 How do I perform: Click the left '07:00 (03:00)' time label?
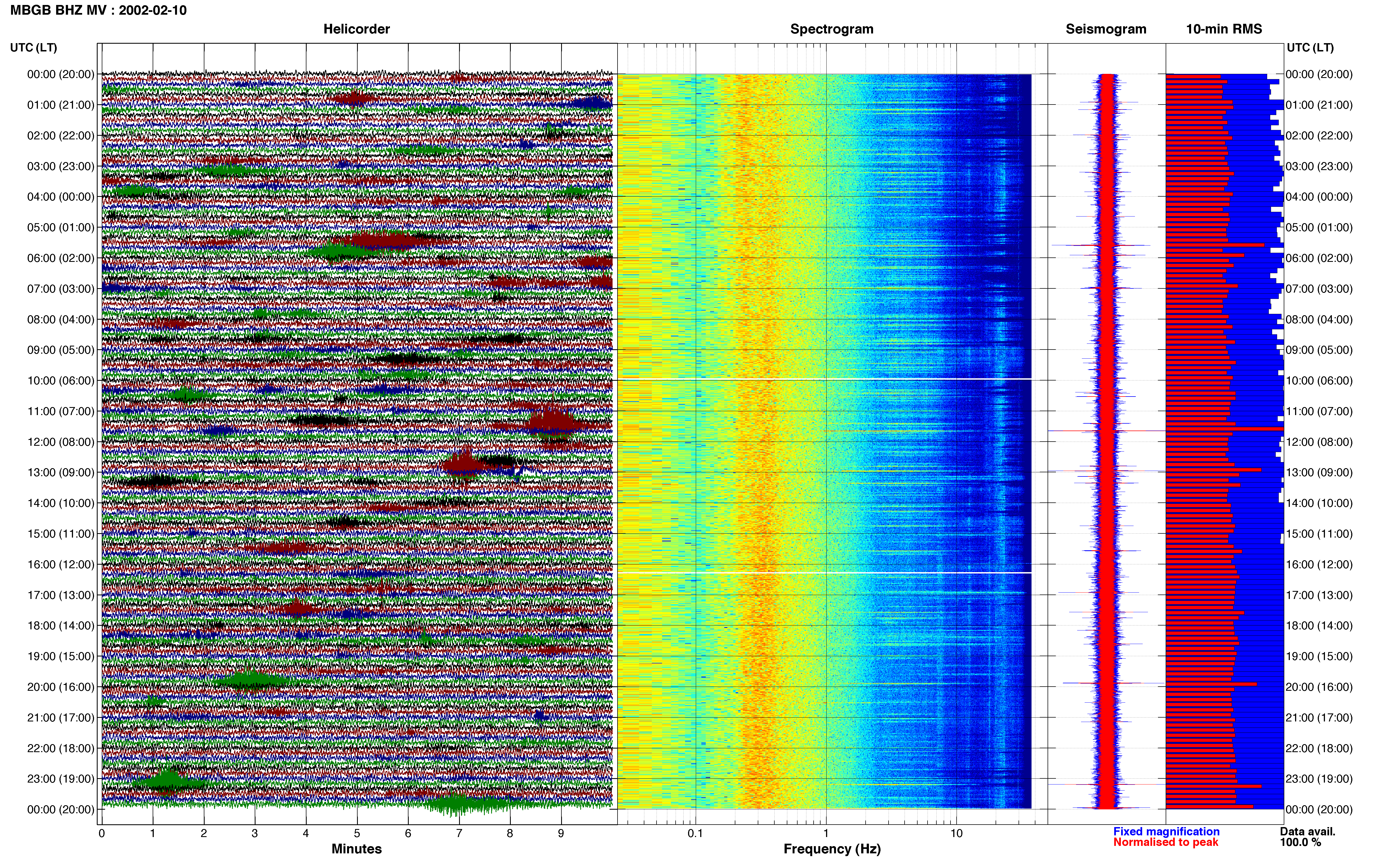pyautogui.click(x=61, y=289)
